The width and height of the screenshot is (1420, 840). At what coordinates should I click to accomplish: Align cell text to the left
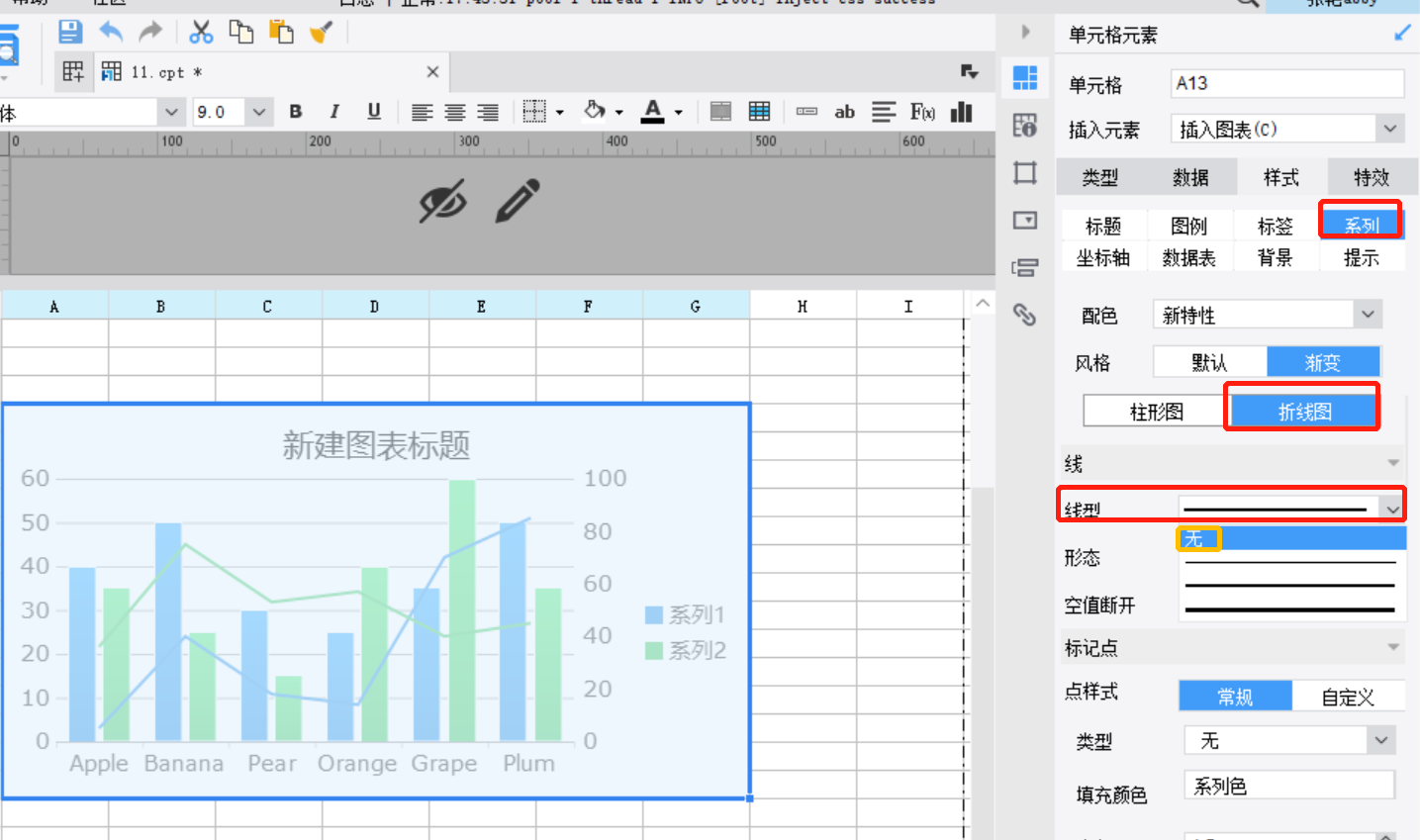point(423,112)
